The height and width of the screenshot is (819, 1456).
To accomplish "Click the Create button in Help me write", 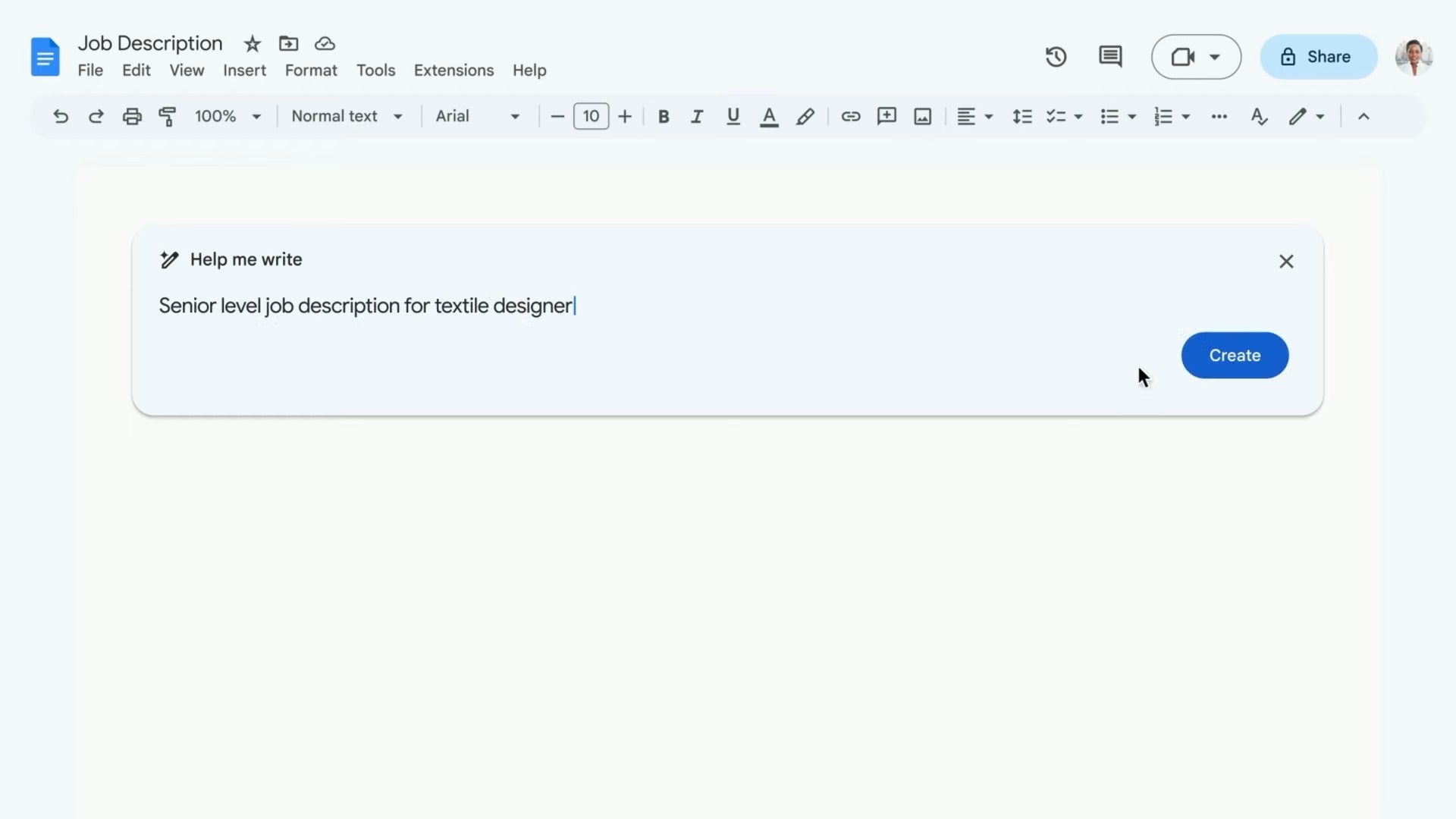I will [1235, 355].
